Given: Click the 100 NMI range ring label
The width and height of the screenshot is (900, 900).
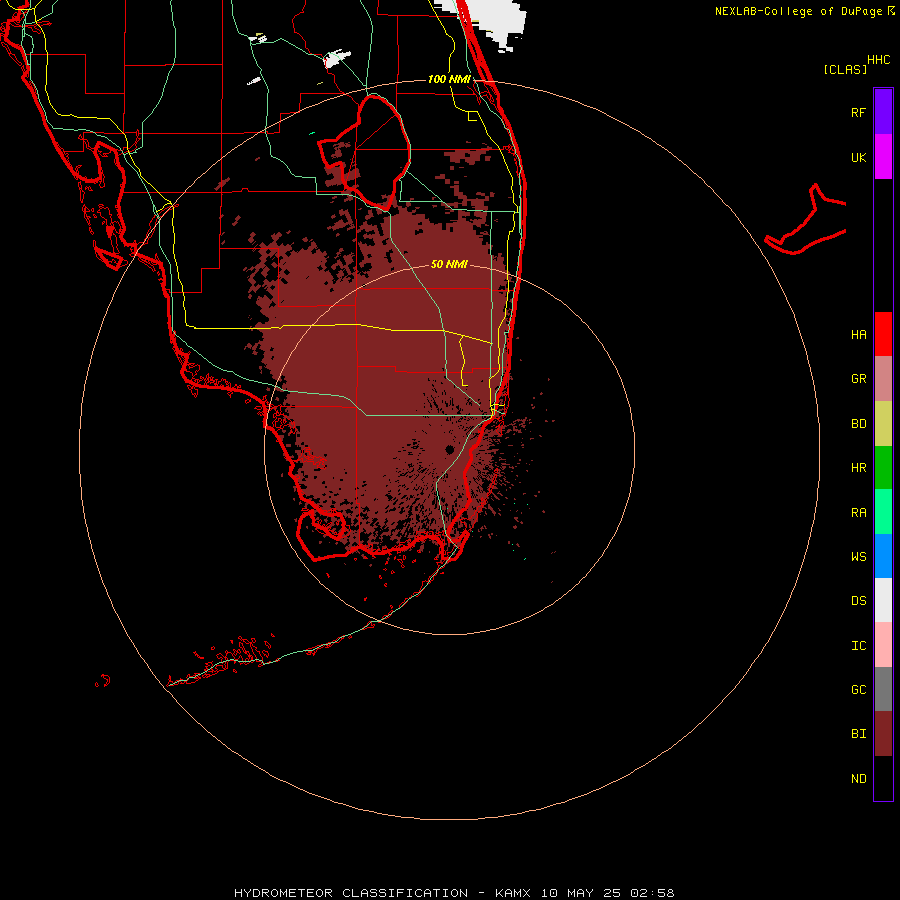Looking at the screenshot, I should click(x=449, y=79).
